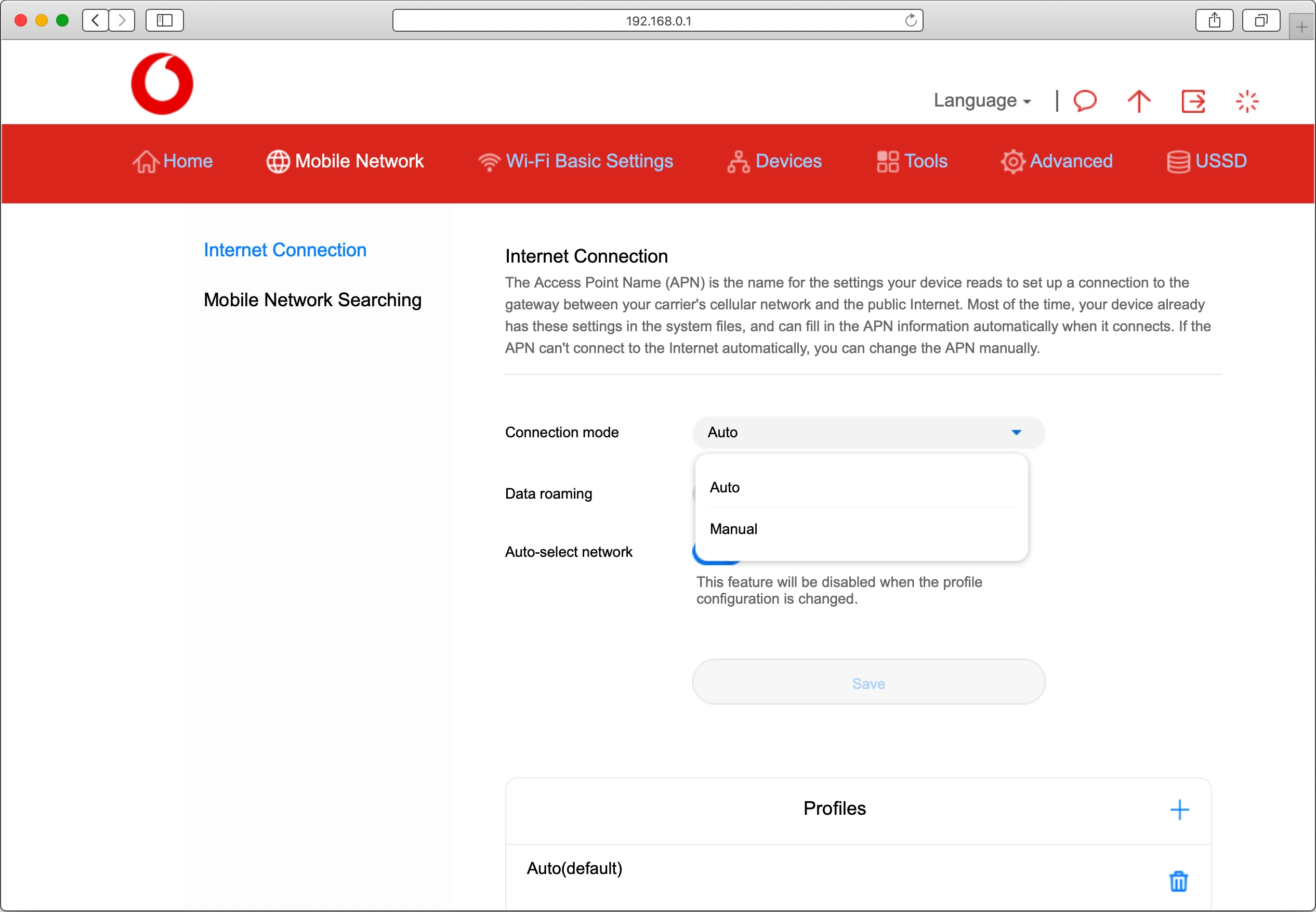Delete the Auto(default) profile with trash icon

click(x=1178, y=881)
